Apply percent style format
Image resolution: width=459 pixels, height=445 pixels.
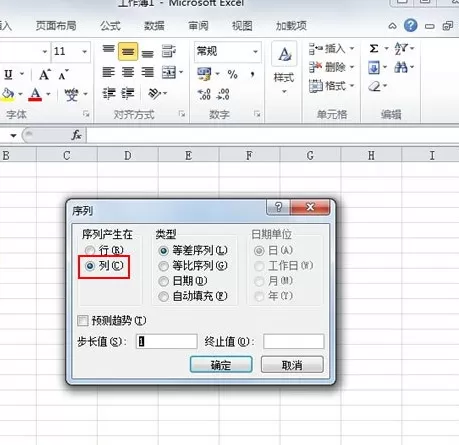tap(232, 74)
